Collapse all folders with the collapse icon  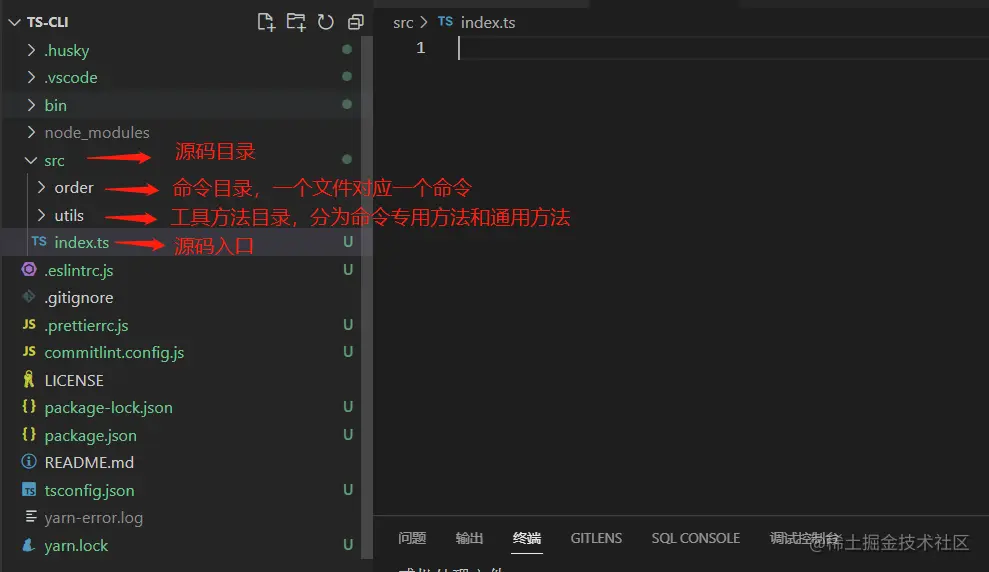tap(356, 22)
